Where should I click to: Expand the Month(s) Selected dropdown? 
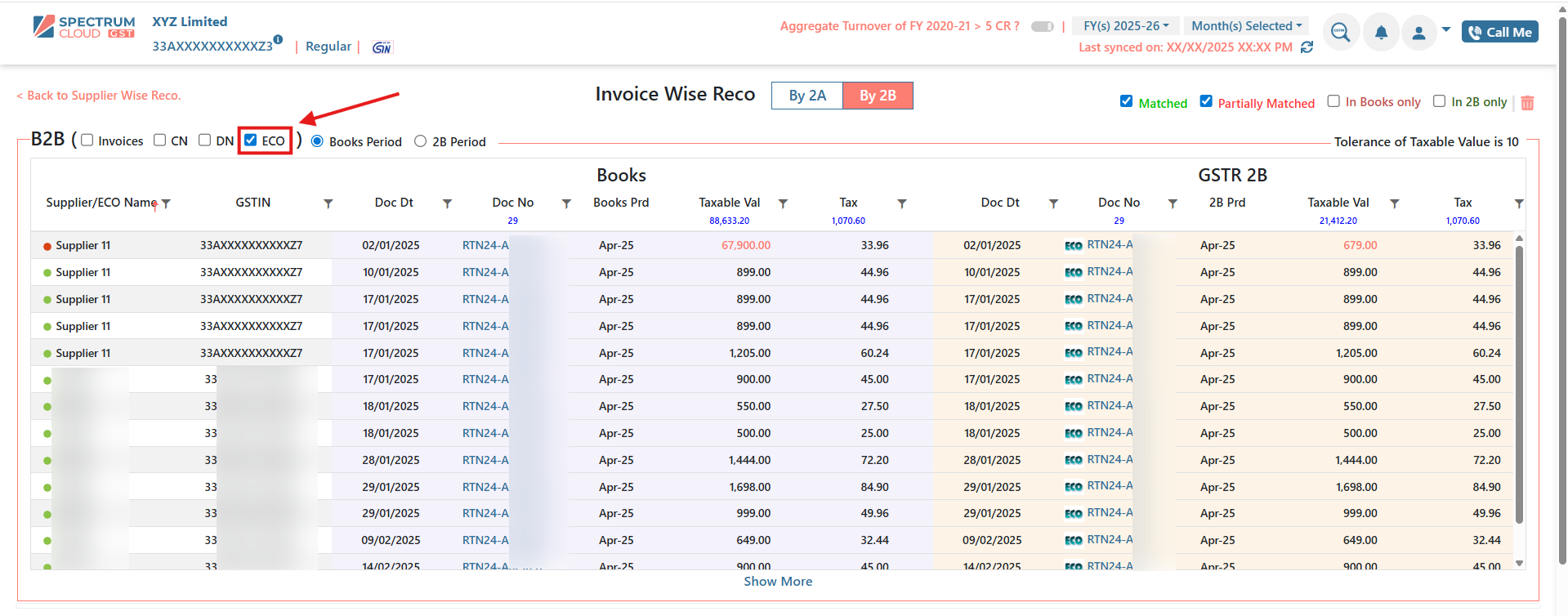[1246, 26]
